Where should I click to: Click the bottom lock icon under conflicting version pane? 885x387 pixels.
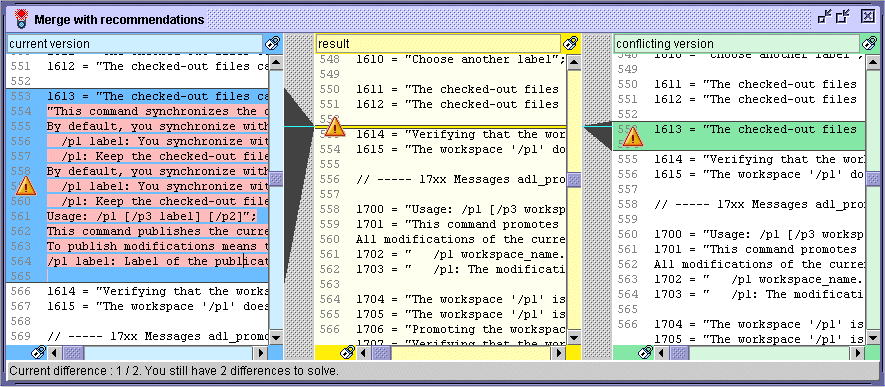click(x=646, y=353)
